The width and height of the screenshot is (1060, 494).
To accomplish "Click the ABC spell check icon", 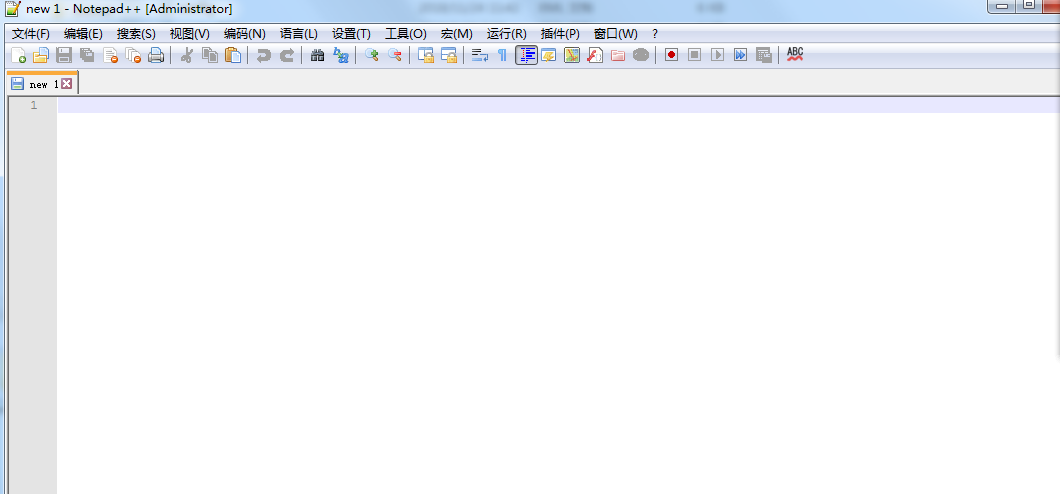I will pos(795,54).
